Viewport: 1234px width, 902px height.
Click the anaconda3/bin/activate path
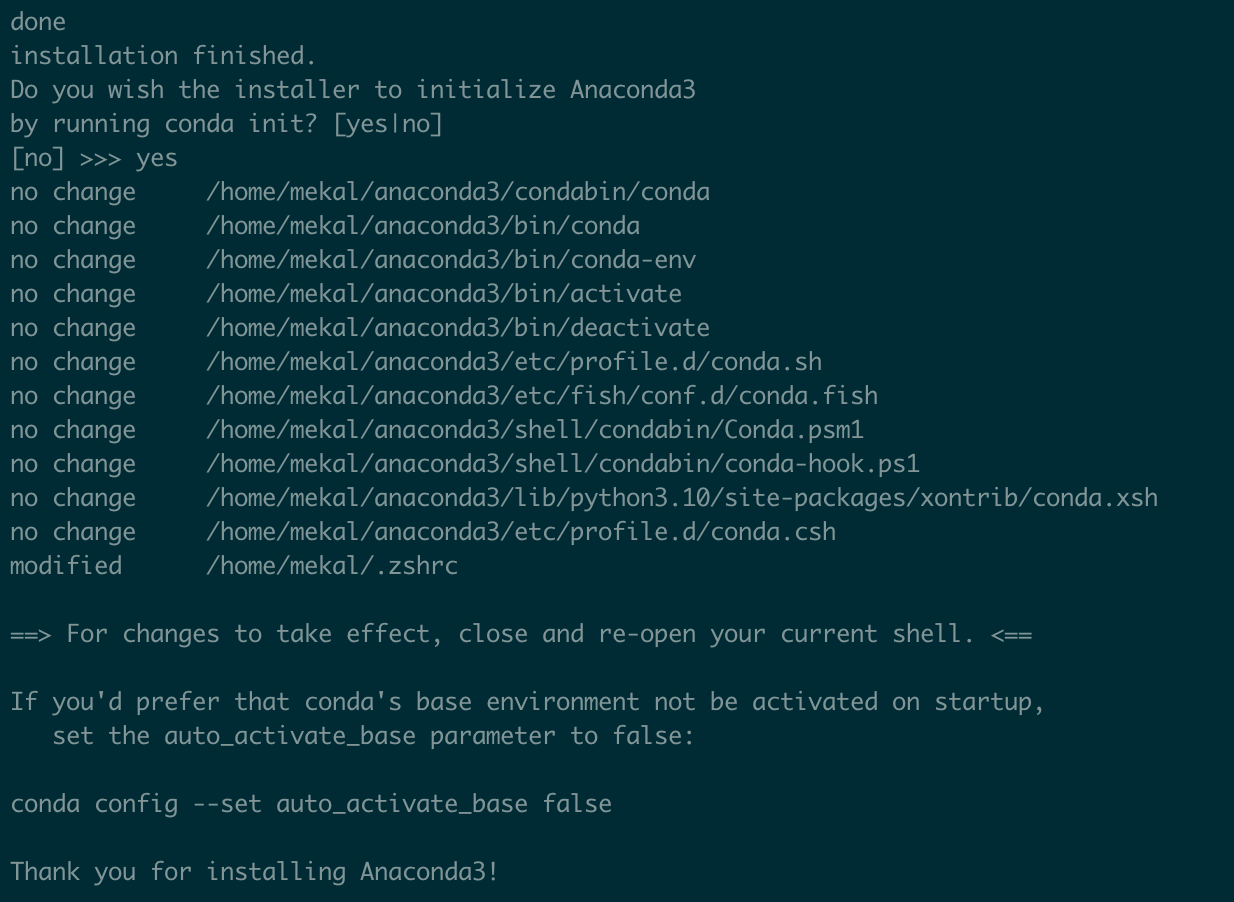click(x=443, y=294)
